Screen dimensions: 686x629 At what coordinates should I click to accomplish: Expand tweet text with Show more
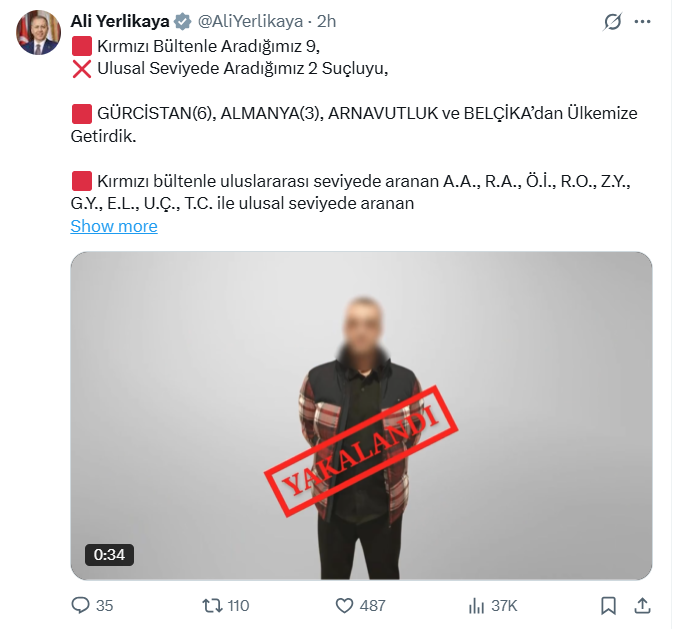[x=114, y=226]
